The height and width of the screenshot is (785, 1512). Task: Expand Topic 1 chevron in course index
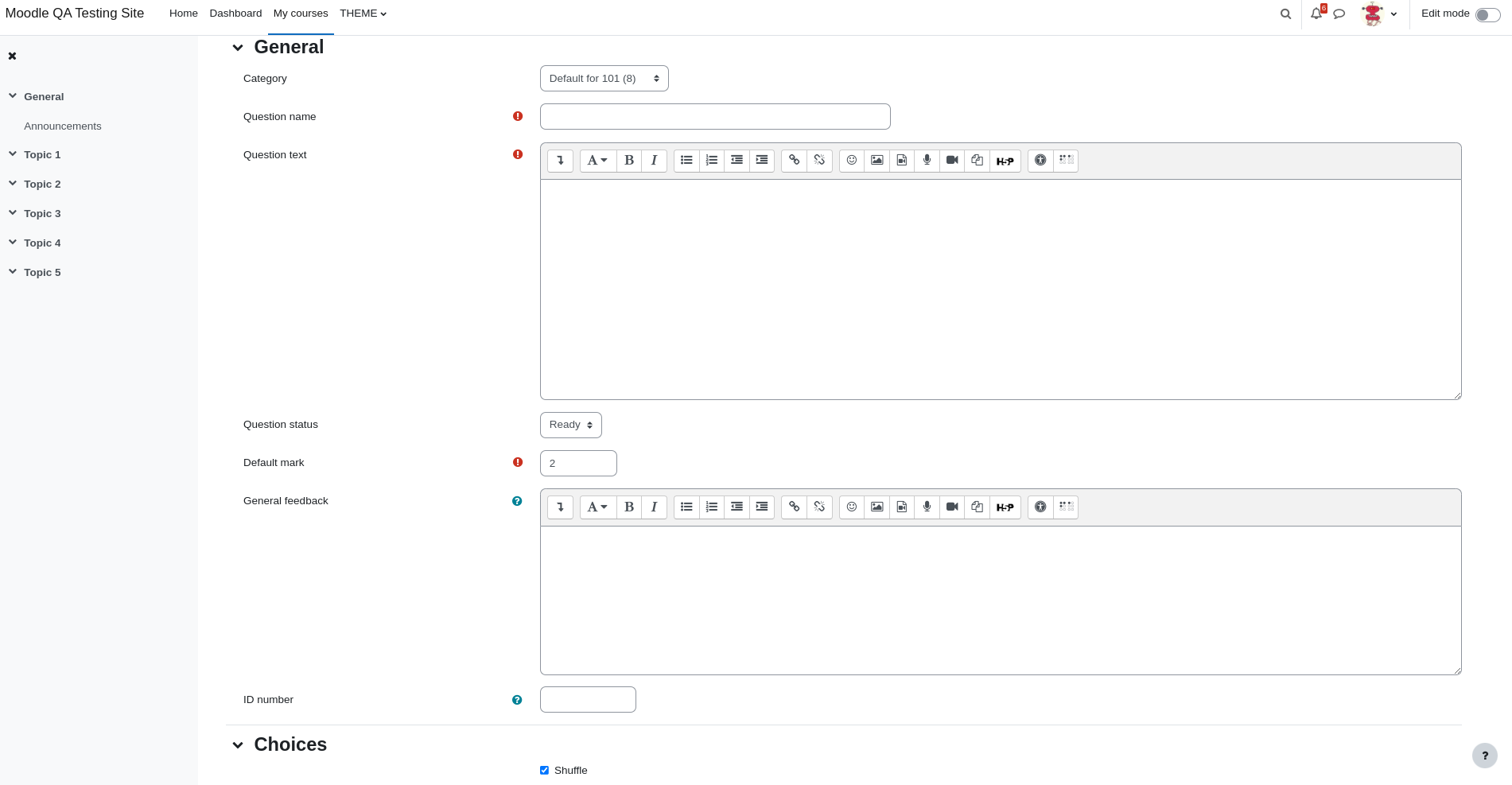pyautogui.click(x=13, y=154)
